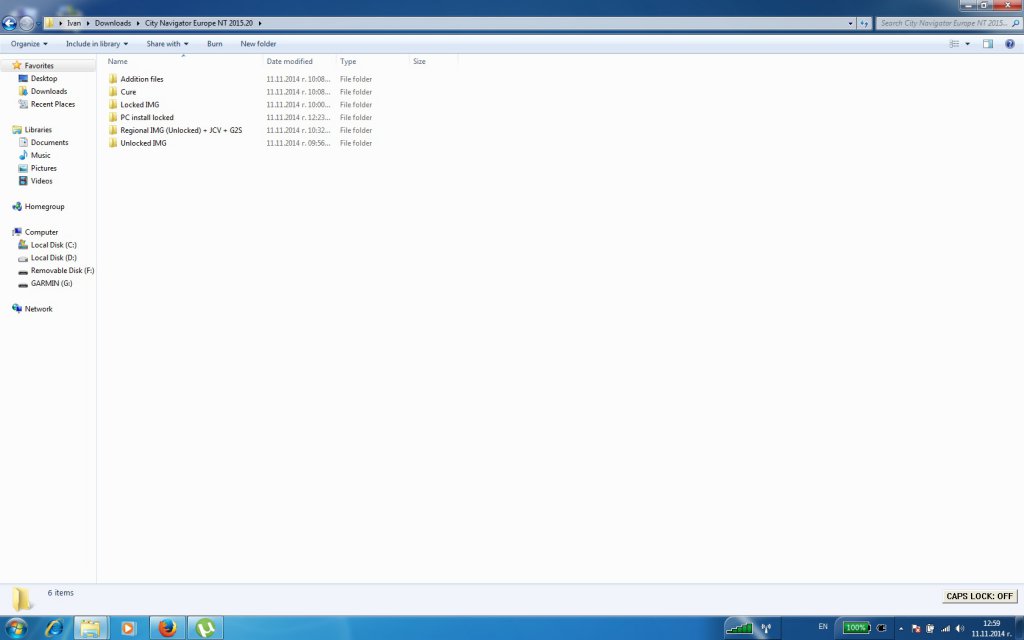This screenshot has height=640, width=1024.
Task: Select the Addition files folder icon
Action: pos(113,79)
